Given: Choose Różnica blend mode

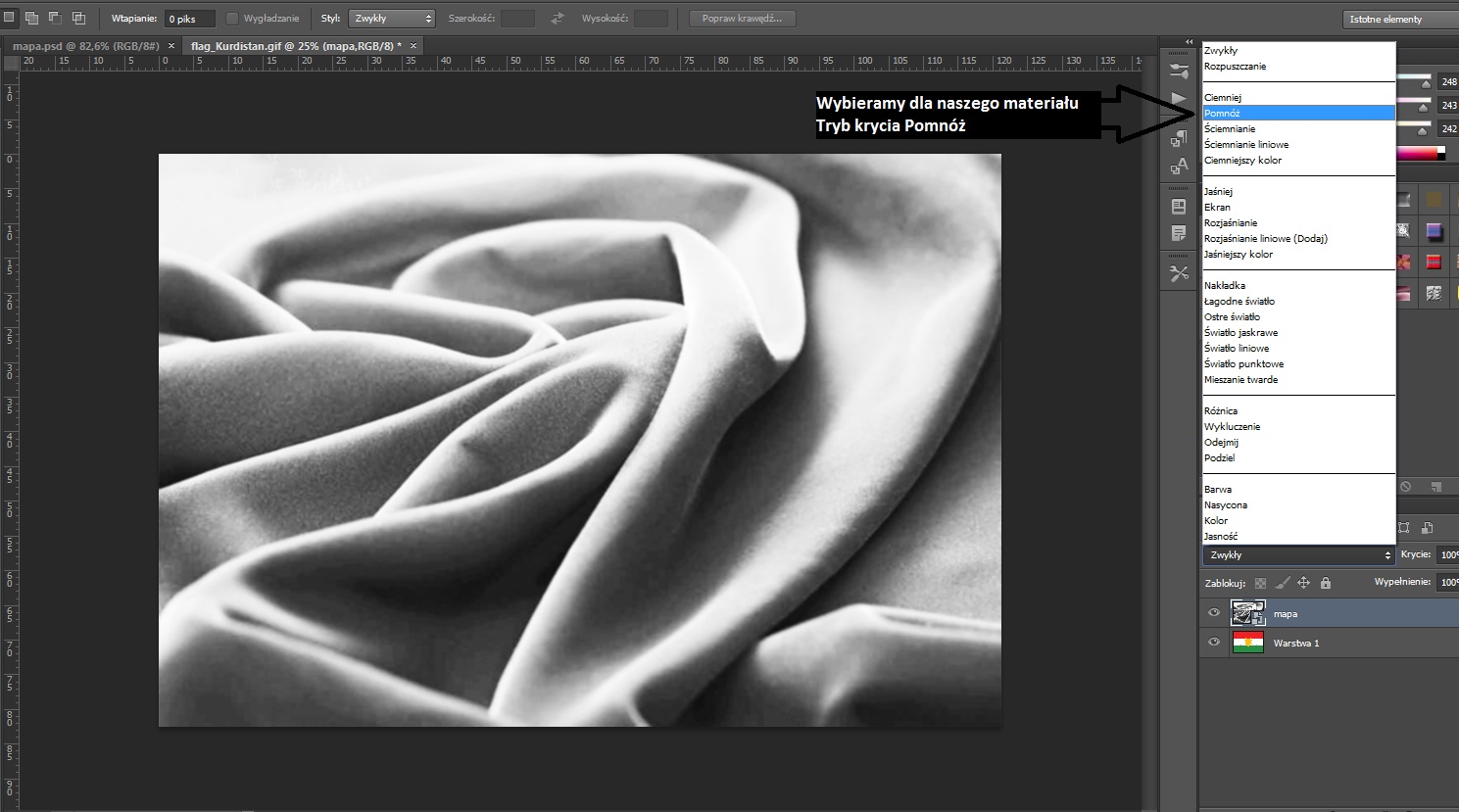Looking at the screenshot, I should [x=1298, y=410].
